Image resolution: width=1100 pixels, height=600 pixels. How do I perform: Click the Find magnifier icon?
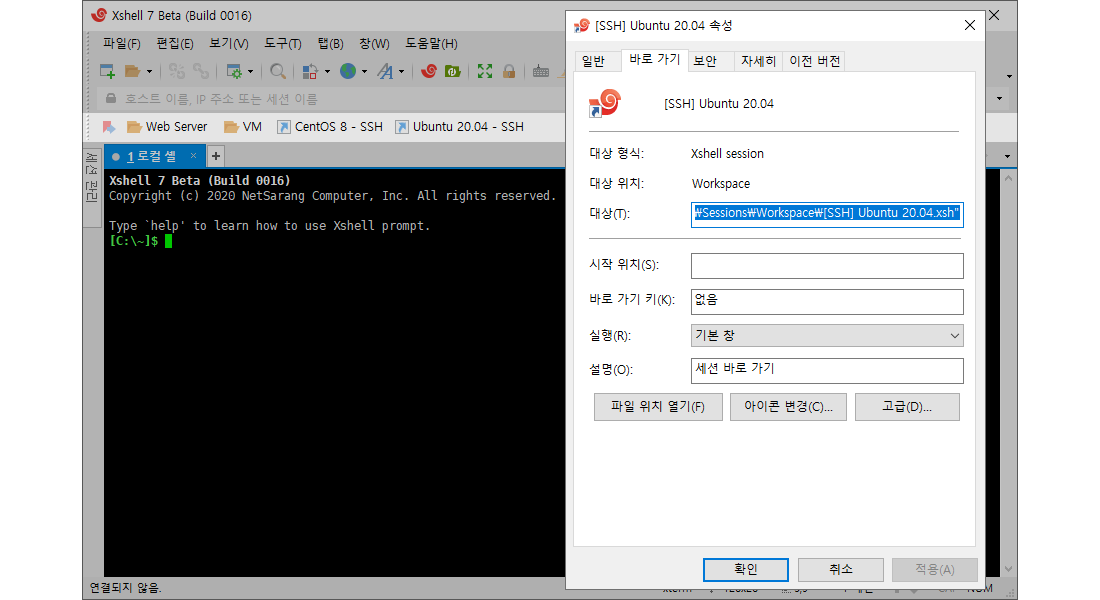tap(278, 71)
